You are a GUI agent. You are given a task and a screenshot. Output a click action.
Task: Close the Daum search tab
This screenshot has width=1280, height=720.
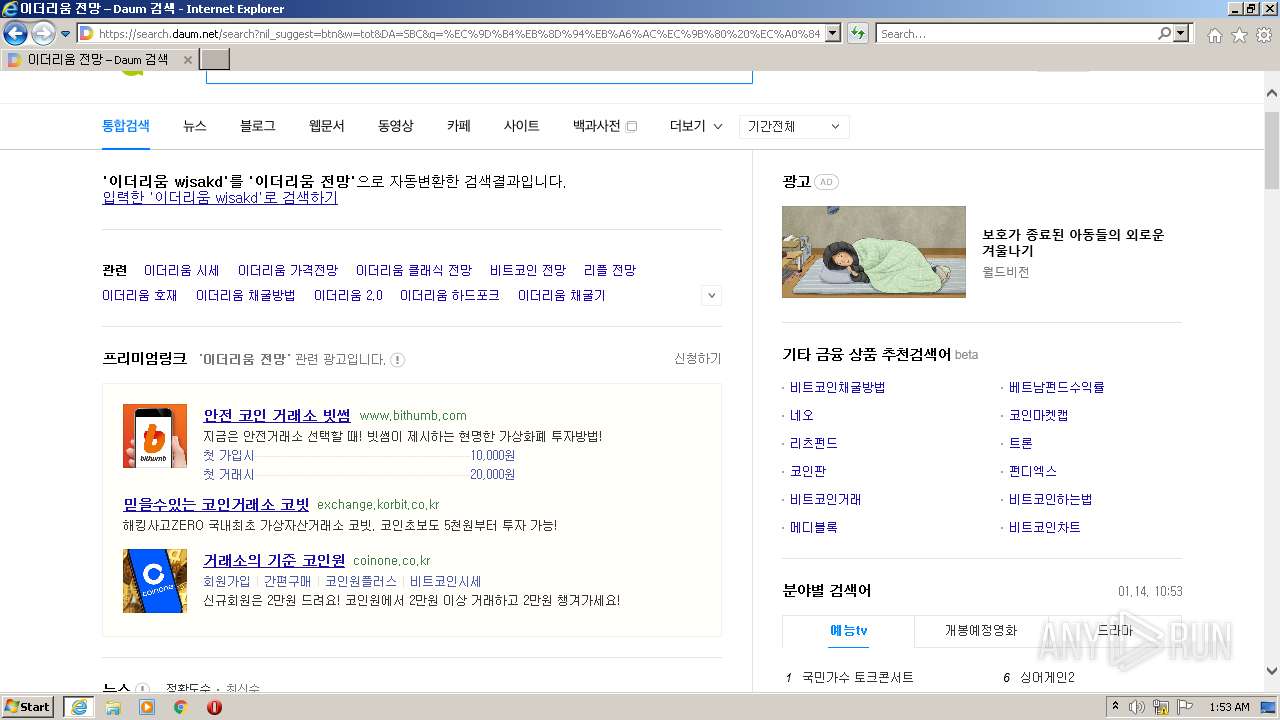[187, 60]
